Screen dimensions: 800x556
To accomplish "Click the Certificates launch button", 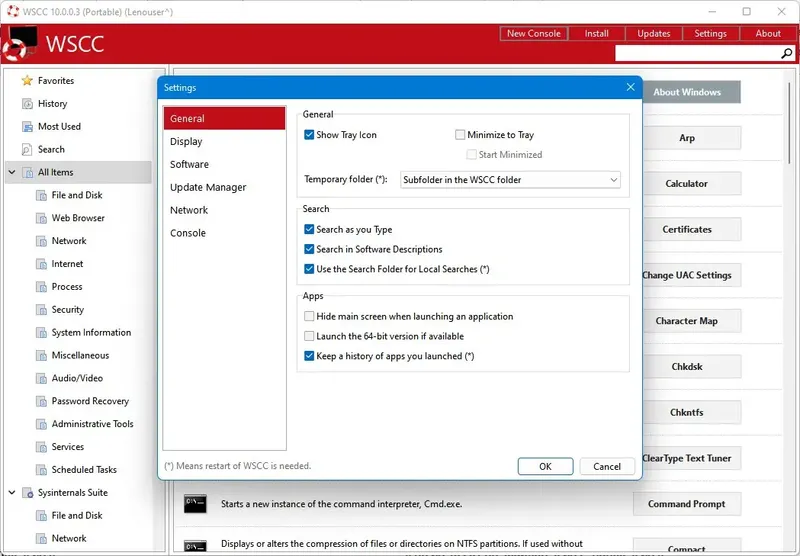I will tap(692, 230).
